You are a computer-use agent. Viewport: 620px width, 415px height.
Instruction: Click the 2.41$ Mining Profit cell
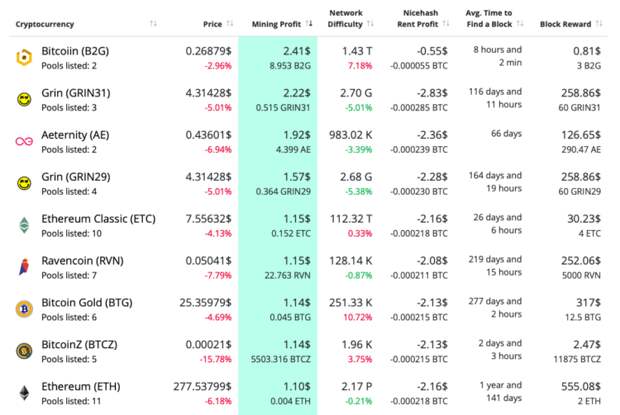[297, 51]
